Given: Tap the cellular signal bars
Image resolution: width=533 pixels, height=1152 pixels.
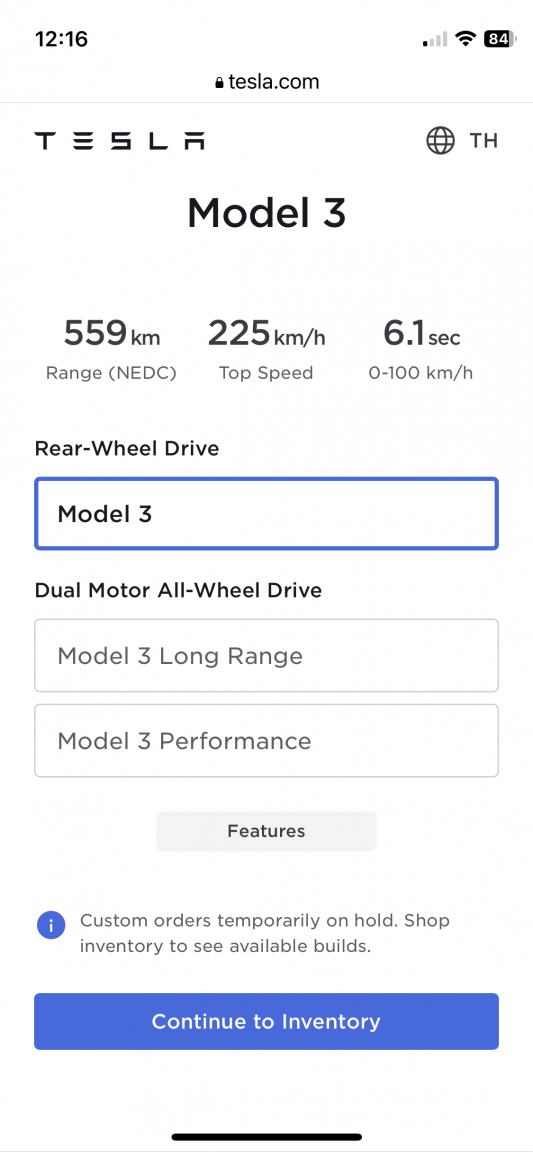Looking at the screenshot, I should coord(435,40).
